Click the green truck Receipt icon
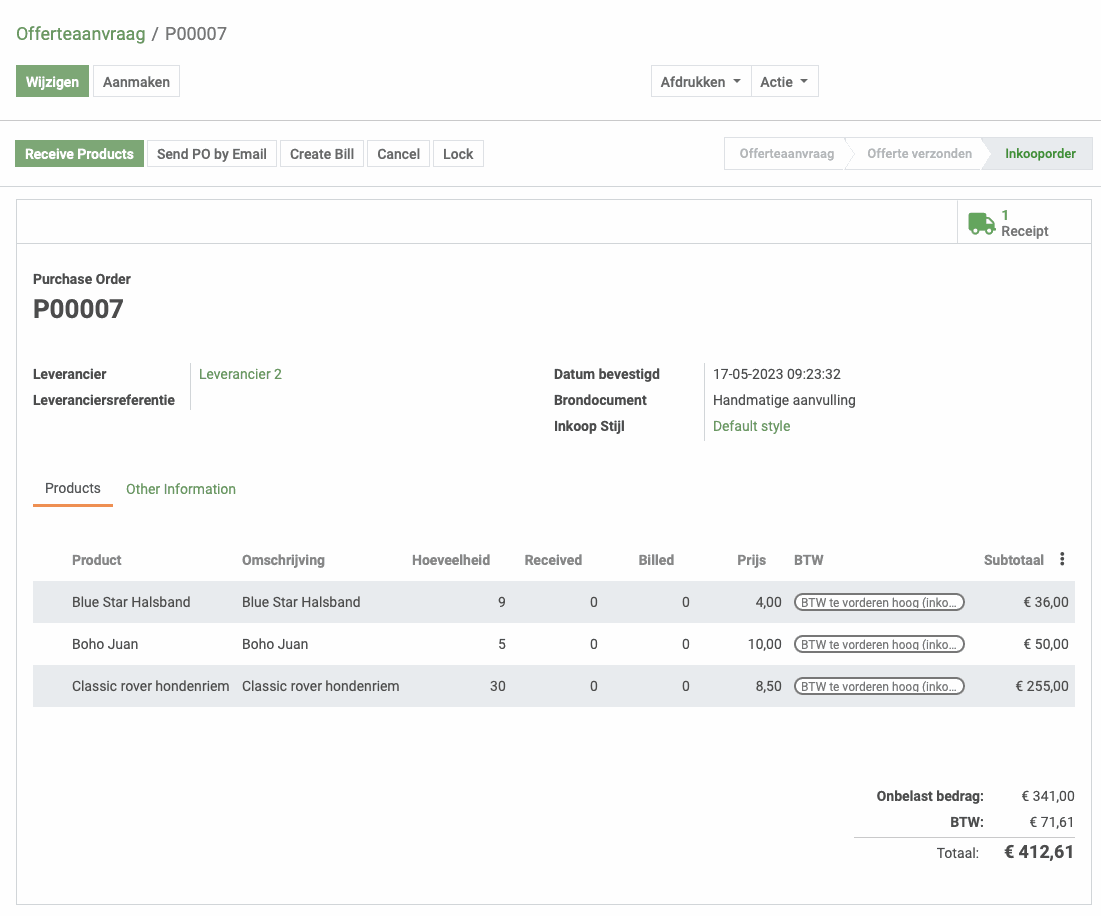 (981, 223)
